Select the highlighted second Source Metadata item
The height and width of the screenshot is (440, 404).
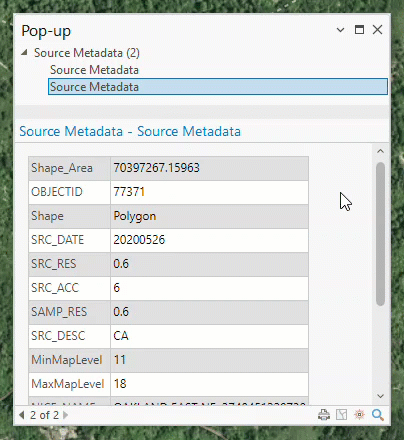pos(218,87)
